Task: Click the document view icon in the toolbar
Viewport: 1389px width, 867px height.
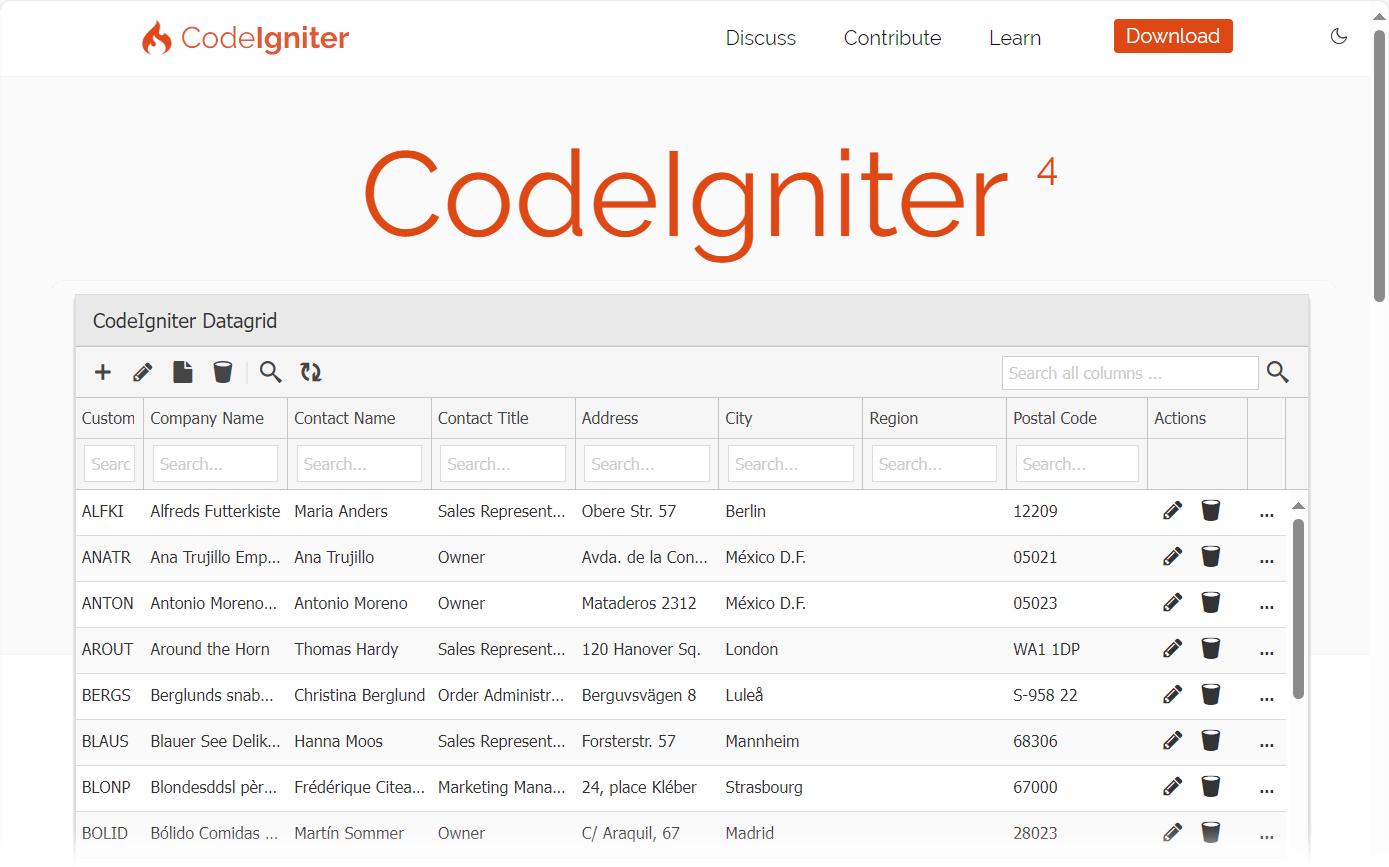Action: coord(183,372)
